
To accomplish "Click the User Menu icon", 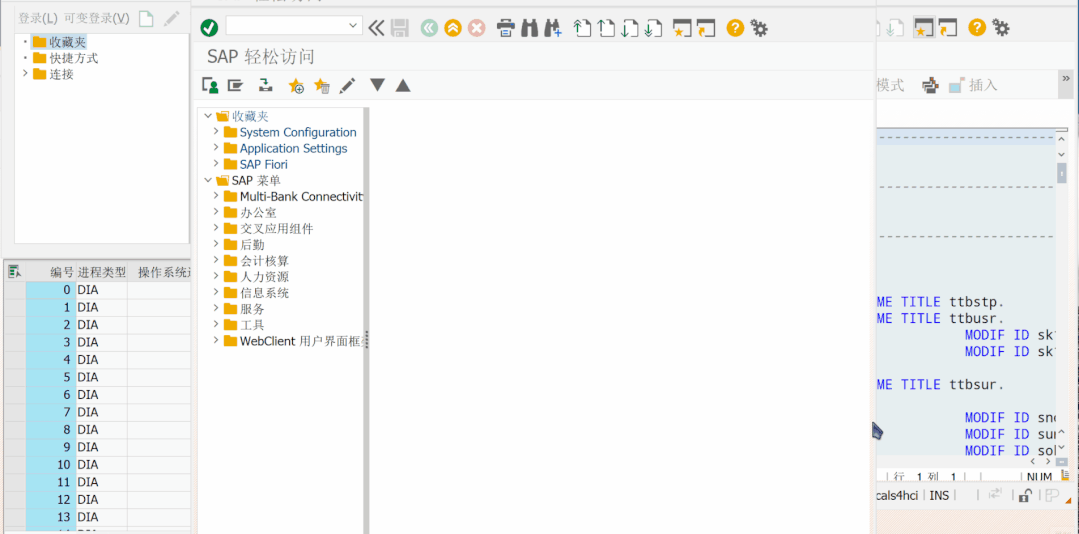I will pos(210,85).
